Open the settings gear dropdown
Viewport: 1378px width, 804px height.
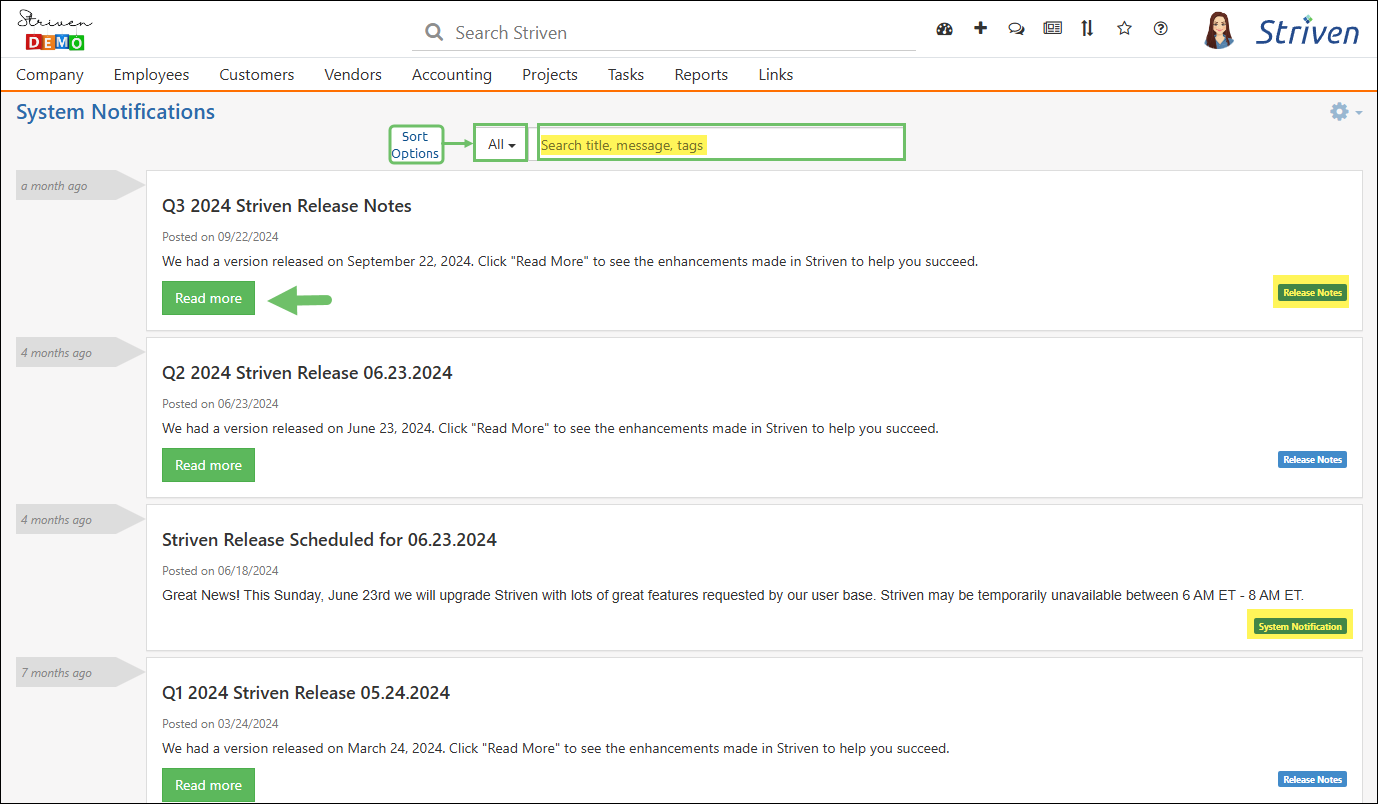tap(1345, 112)
